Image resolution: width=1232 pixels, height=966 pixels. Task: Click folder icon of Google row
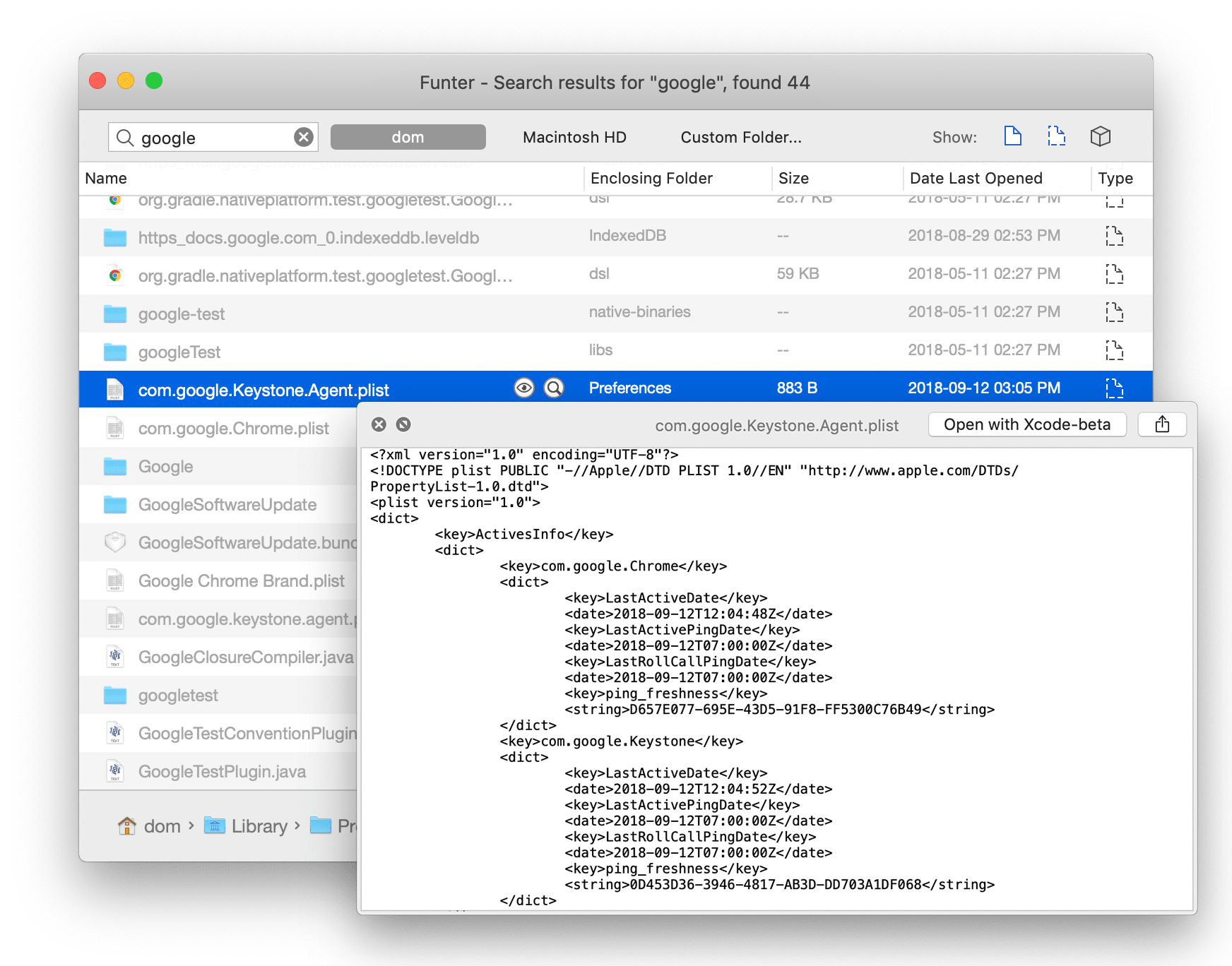point(115,466)
